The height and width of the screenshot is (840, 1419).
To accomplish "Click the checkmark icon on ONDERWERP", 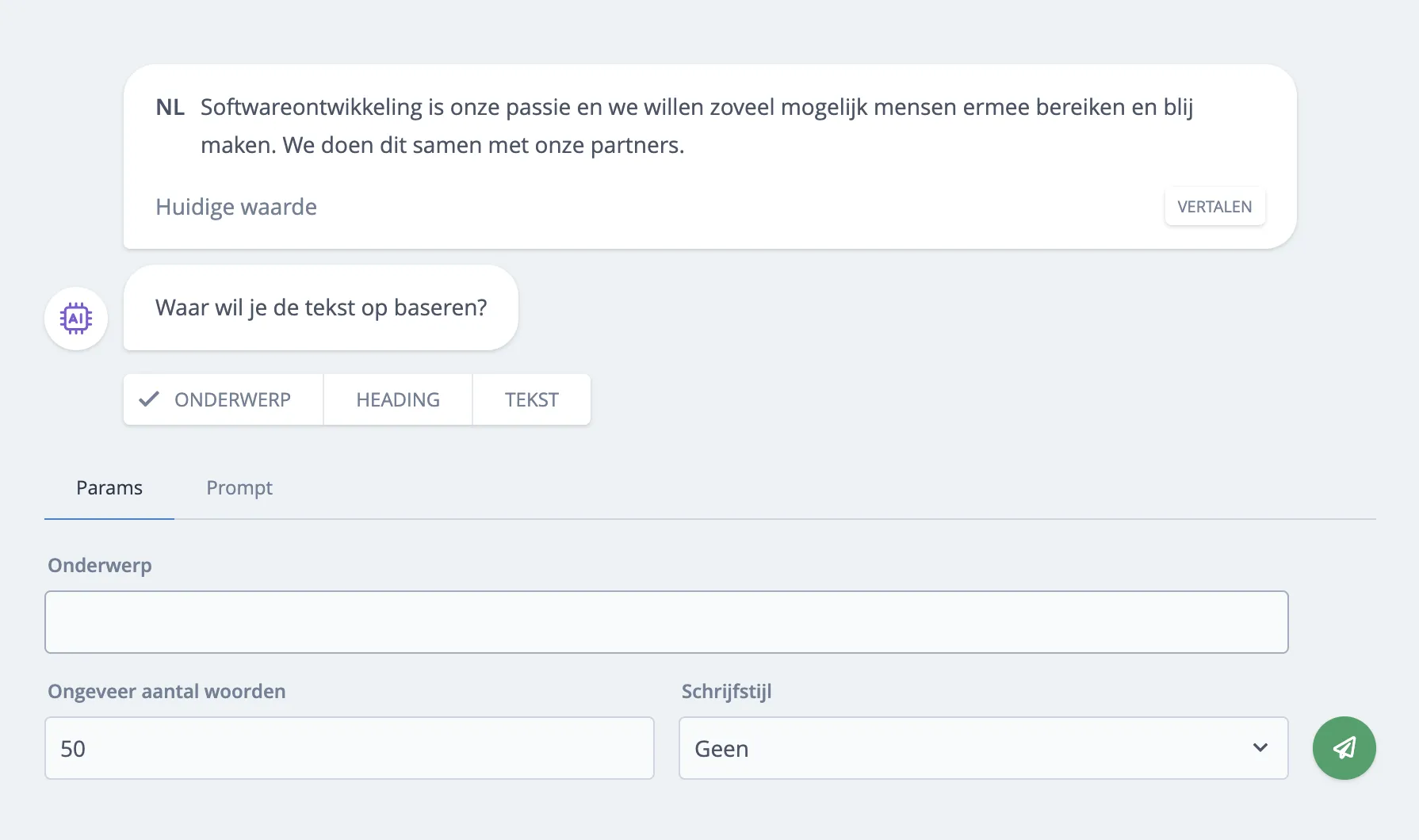I will (147, 399).
